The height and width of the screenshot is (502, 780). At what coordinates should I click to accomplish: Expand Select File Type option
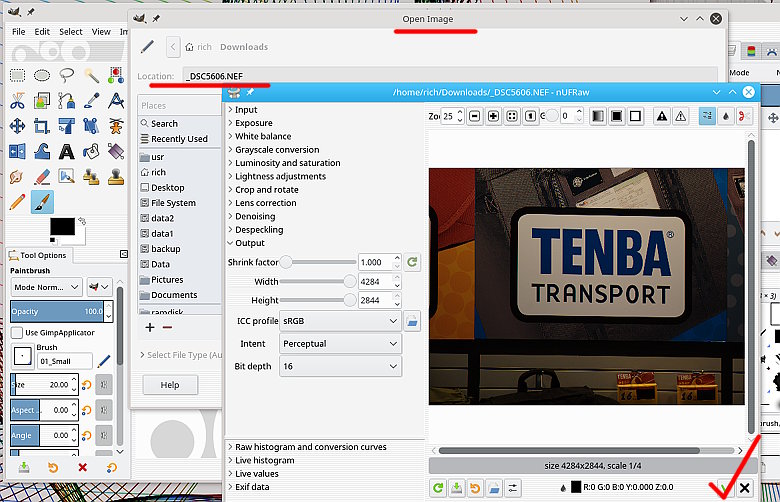click(181, 355)
